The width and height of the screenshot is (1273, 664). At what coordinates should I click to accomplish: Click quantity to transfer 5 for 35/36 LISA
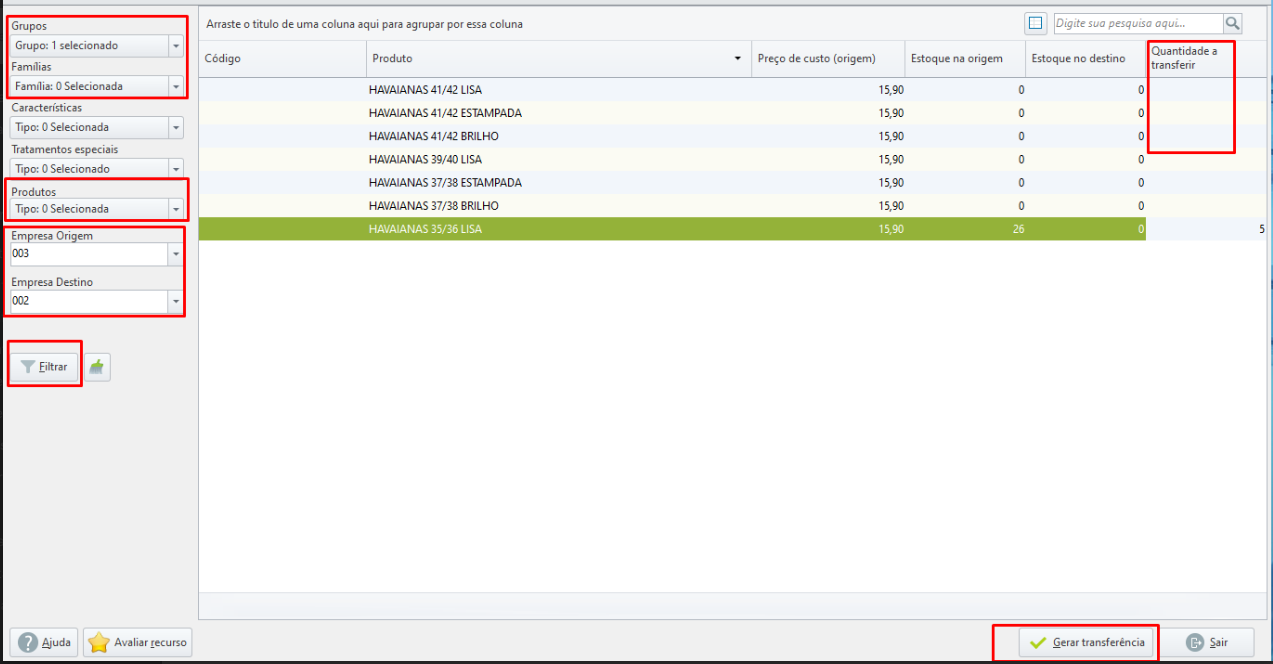(1261, 229)
